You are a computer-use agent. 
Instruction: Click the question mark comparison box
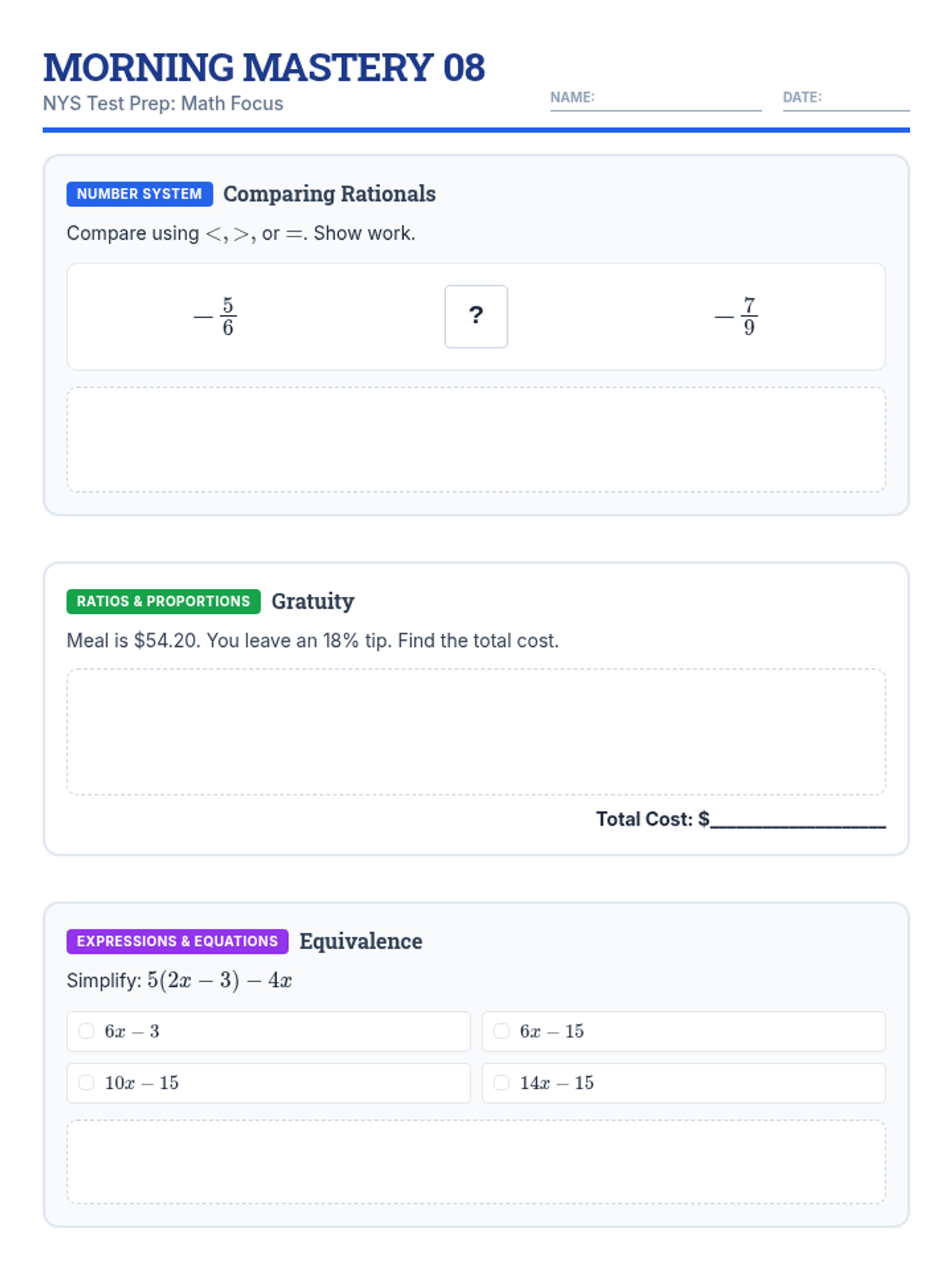pos(476,316)
